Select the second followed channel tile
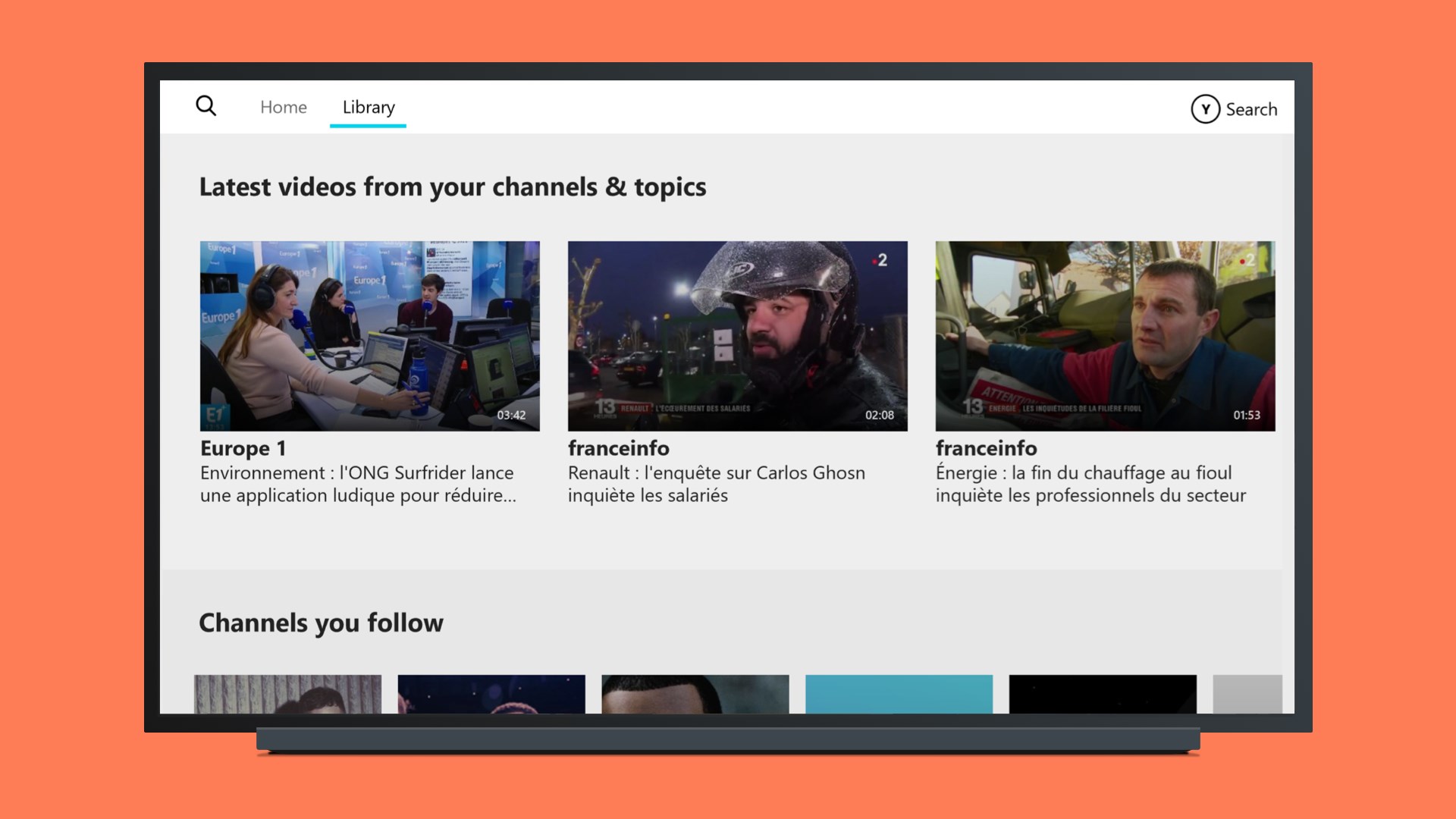1456x819 pixels. click(491, 694)
